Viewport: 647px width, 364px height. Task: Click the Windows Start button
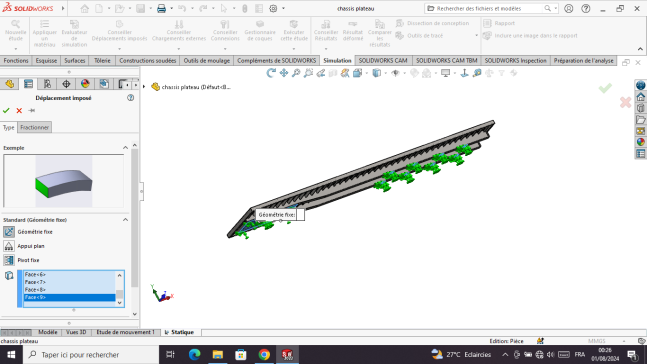pos(11,355)
